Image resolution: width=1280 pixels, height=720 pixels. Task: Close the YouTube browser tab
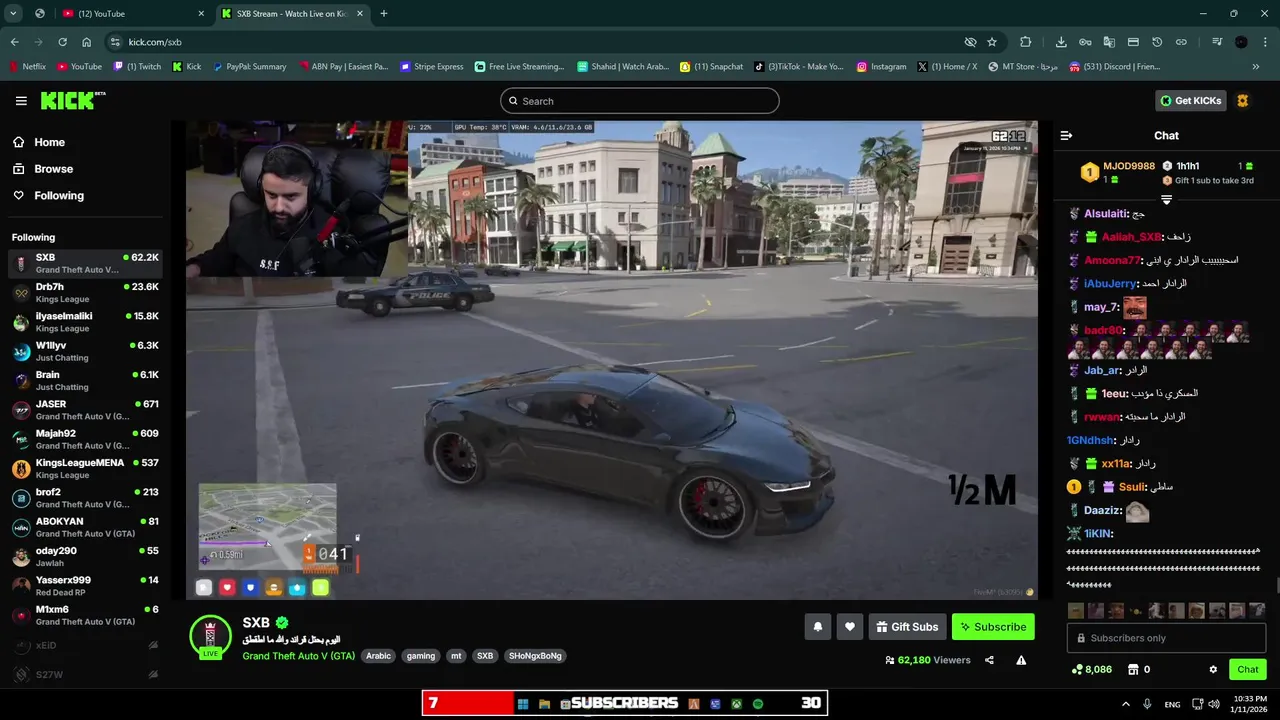coord(200,13)
